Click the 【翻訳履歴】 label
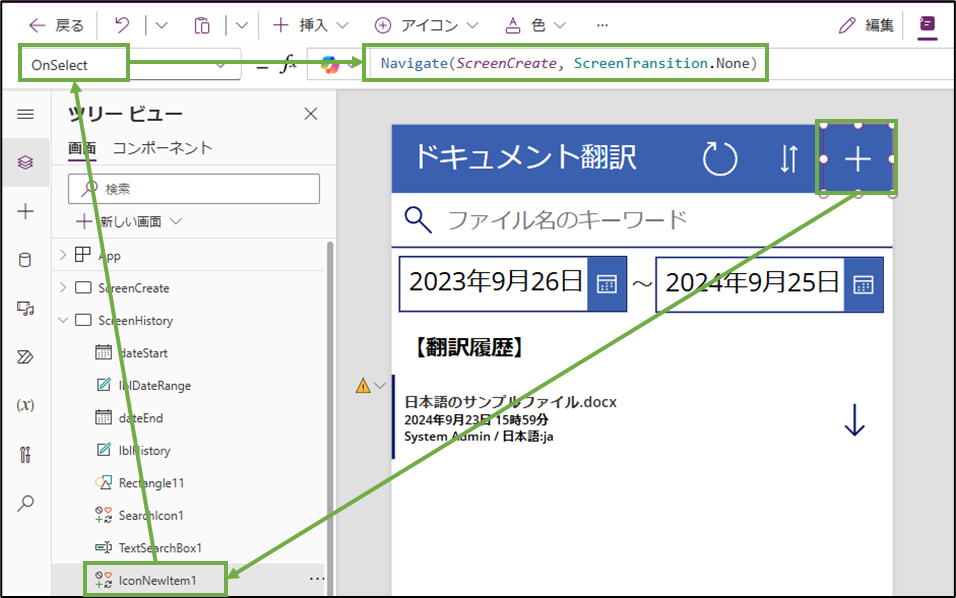Viewport: 956px width, 598px height. point(469,348)
